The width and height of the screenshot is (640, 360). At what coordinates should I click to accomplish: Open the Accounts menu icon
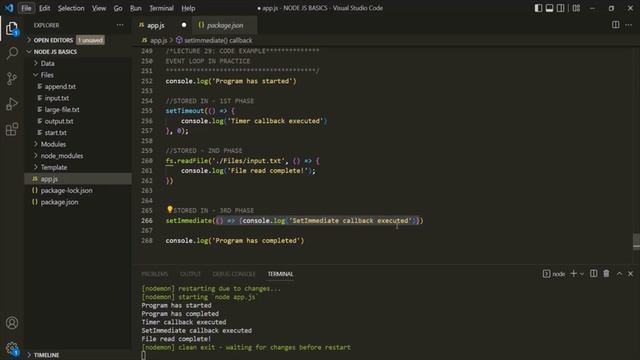coord(12,323)
